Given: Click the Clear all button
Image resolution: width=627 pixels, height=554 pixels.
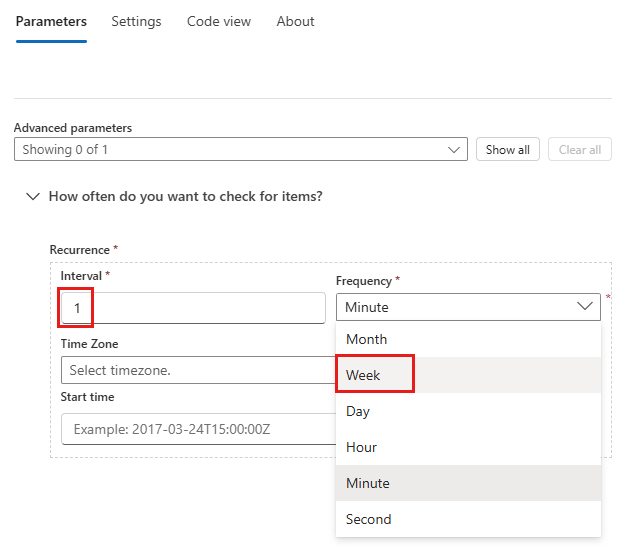Looking at the screenshot, I should 579,150.
